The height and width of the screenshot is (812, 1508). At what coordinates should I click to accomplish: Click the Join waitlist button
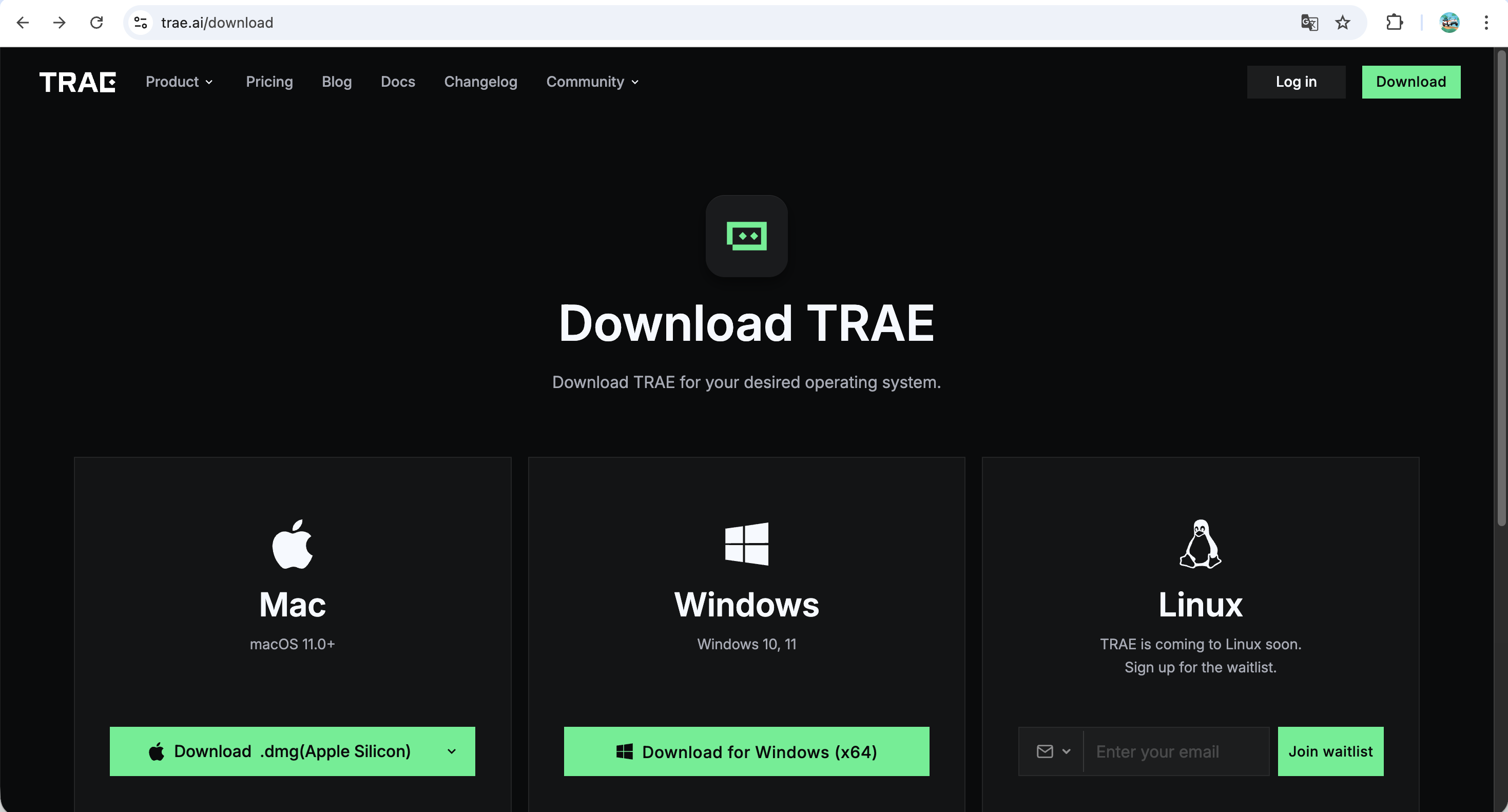pyautogui.click(x=1330, y=751)
